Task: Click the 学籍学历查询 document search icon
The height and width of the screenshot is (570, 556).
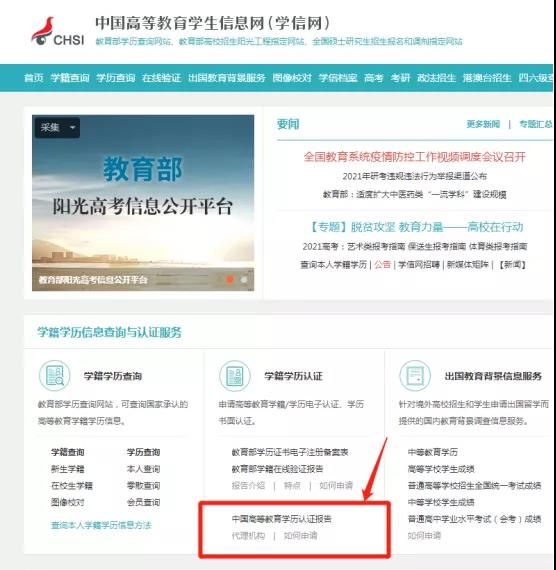Action: (55, 376)
